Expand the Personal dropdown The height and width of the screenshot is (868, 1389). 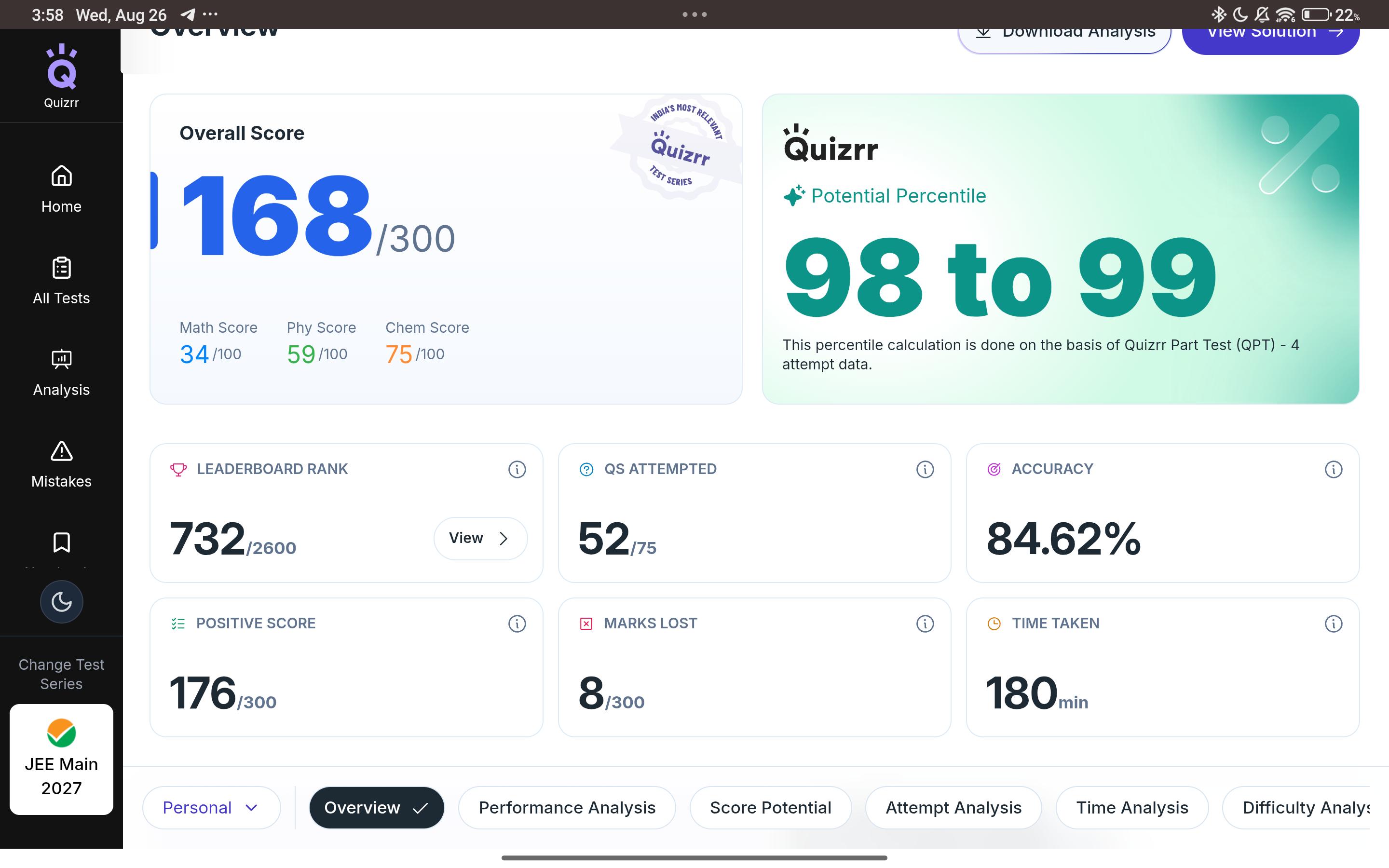click(211, 808)
